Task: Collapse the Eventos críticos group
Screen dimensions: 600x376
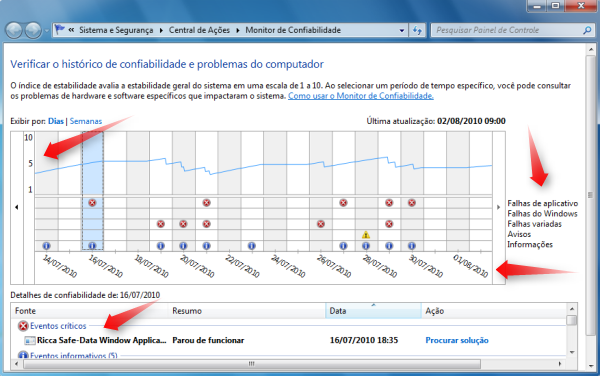Action: 58,326
